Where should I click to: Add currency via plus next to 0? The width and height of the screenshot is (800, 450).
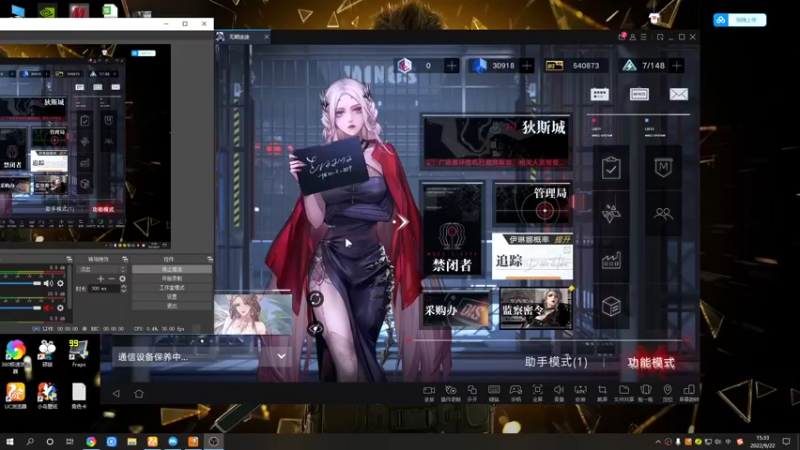[x=451, y=66]
